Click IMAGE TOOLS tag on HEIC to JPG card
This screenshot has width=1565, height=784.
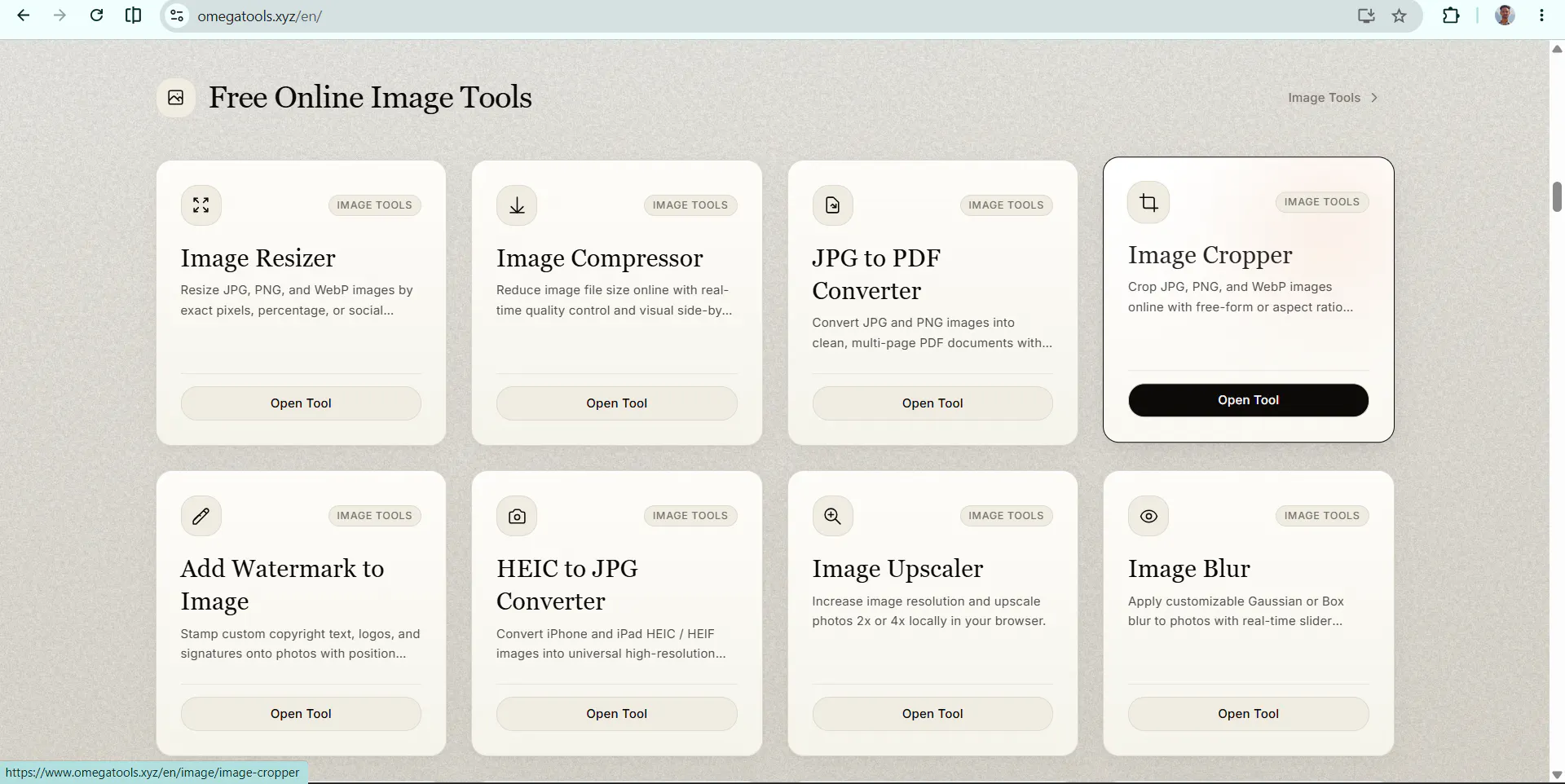pos(690,516)
